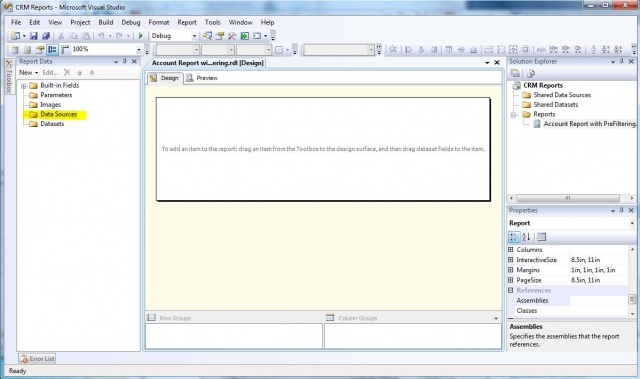Open the Toolbox side tab
The image size is (640, 379).
click(9, 77)
